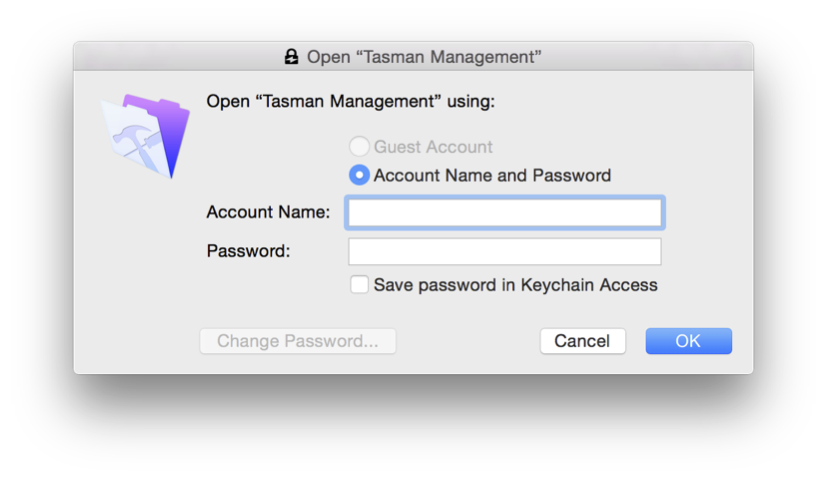Click the hammer graphic on the folder icon
The width and height of the screenshot is (826, 479).
(x=133, y=141)
